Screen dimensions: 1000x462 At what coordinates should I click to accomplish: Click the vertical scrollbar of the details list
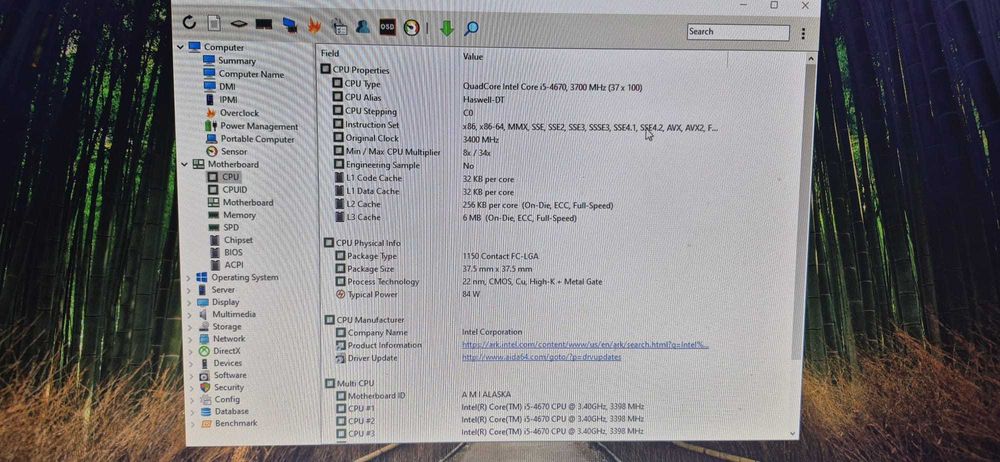[x=806, y=211]
